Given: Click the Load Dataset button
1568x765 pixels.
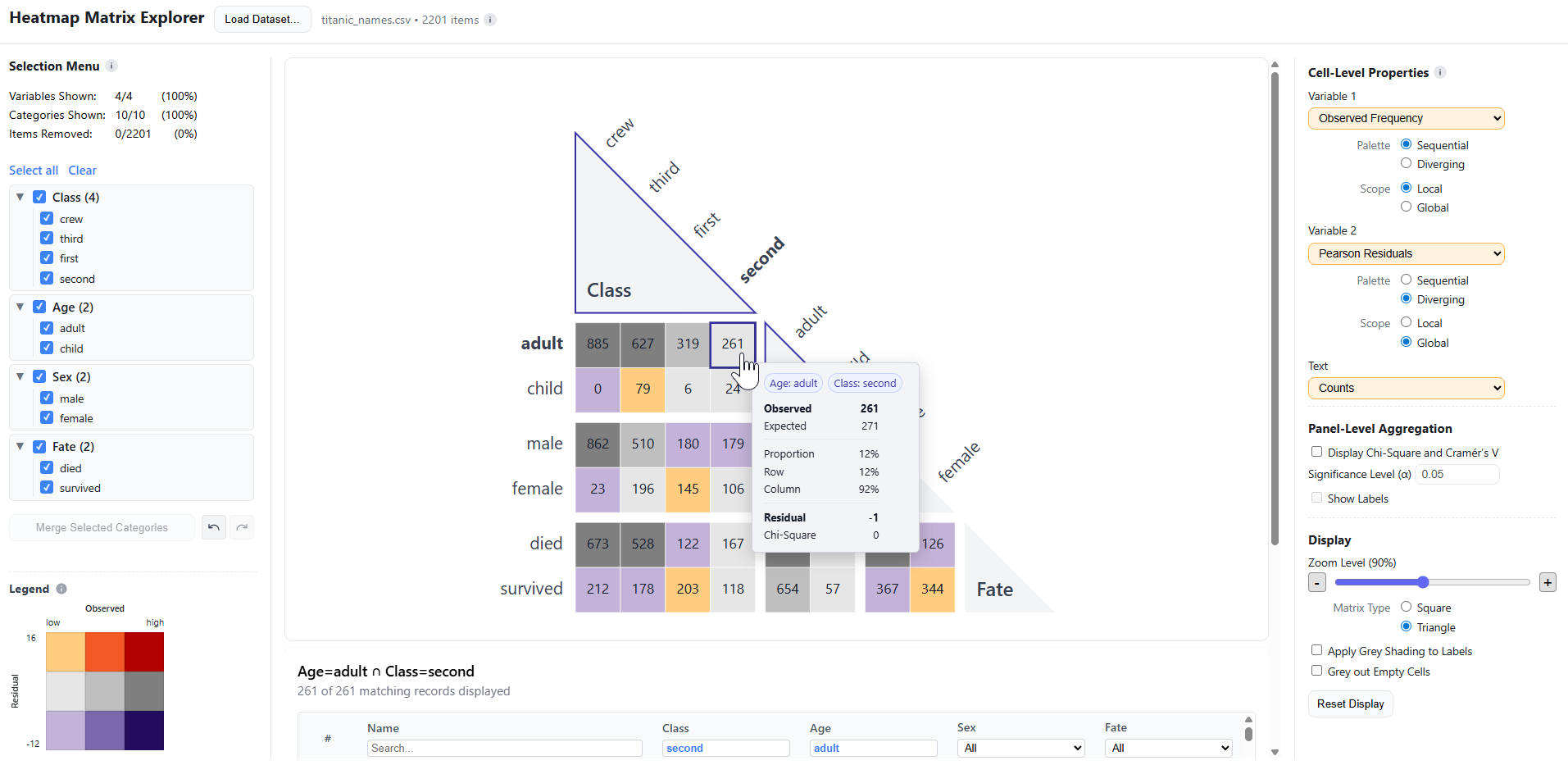Looking at the screenshot, I should coord(262,19).
